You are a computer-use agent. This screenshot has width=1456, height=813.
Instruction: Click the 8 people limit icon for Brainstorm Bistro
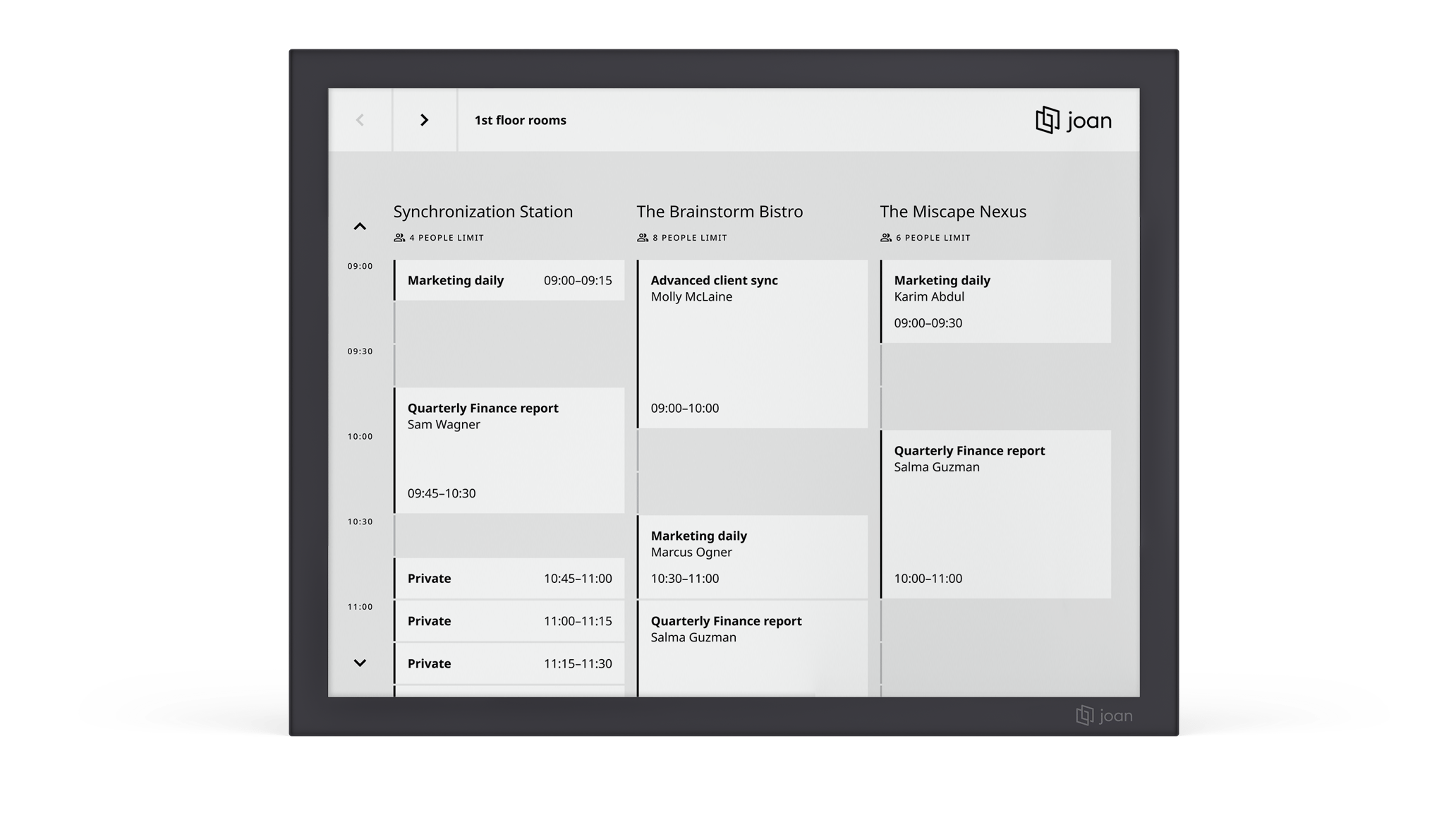[643, 238]
